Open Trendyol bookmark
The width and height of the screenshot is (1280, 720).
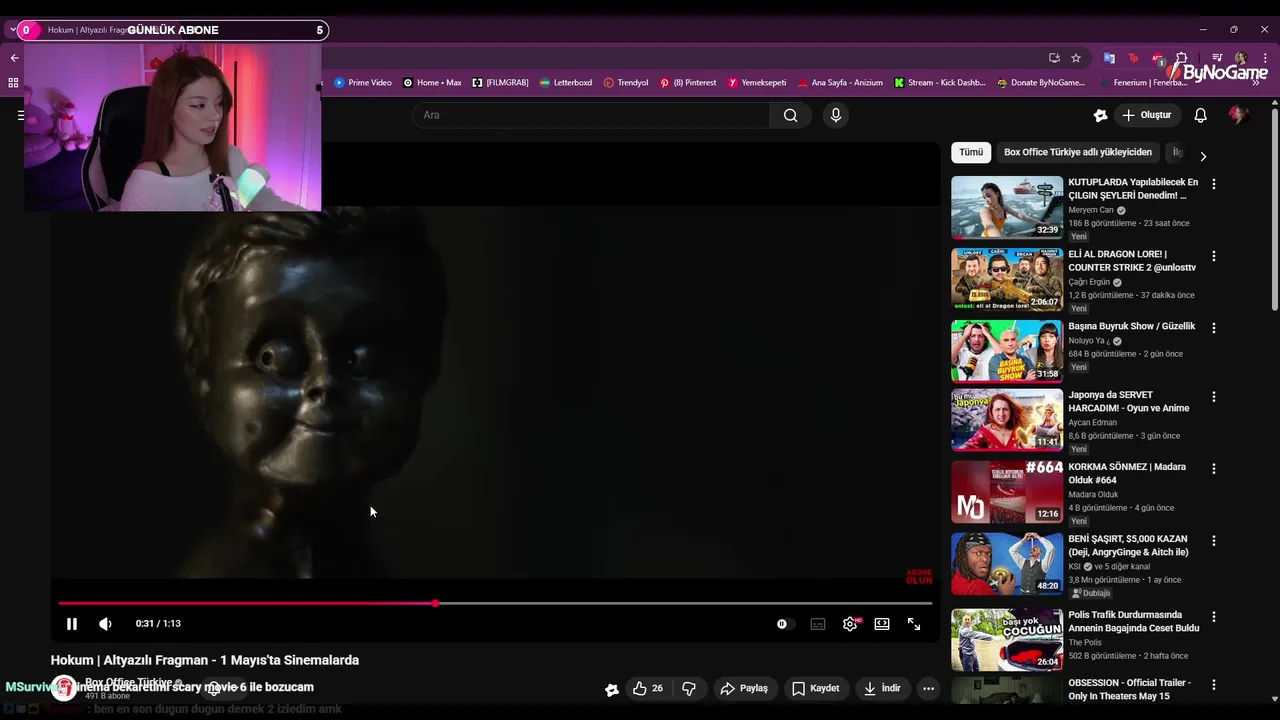[626, 83]
